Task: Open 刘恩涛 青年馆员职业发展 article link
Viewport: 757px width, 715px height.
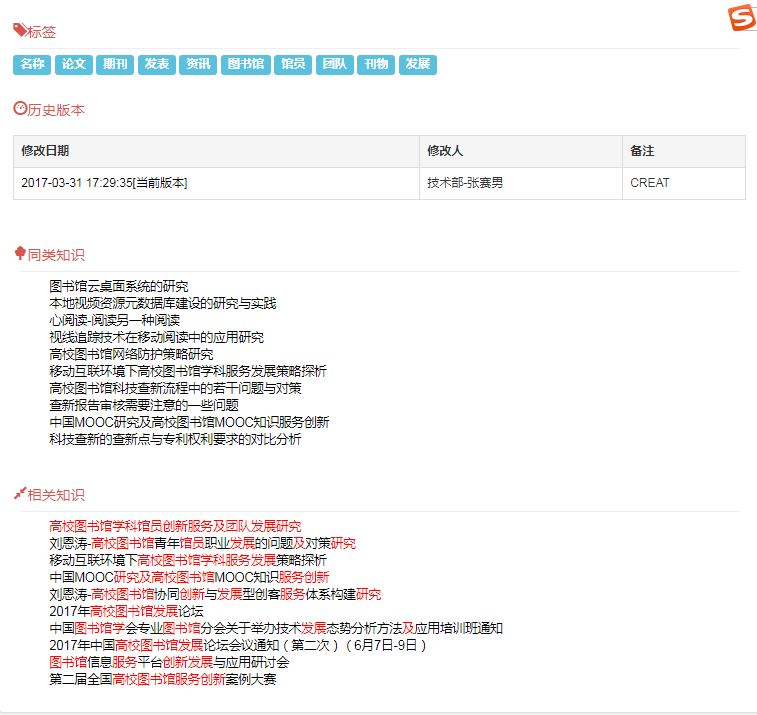Action: (x=203, y=544)
